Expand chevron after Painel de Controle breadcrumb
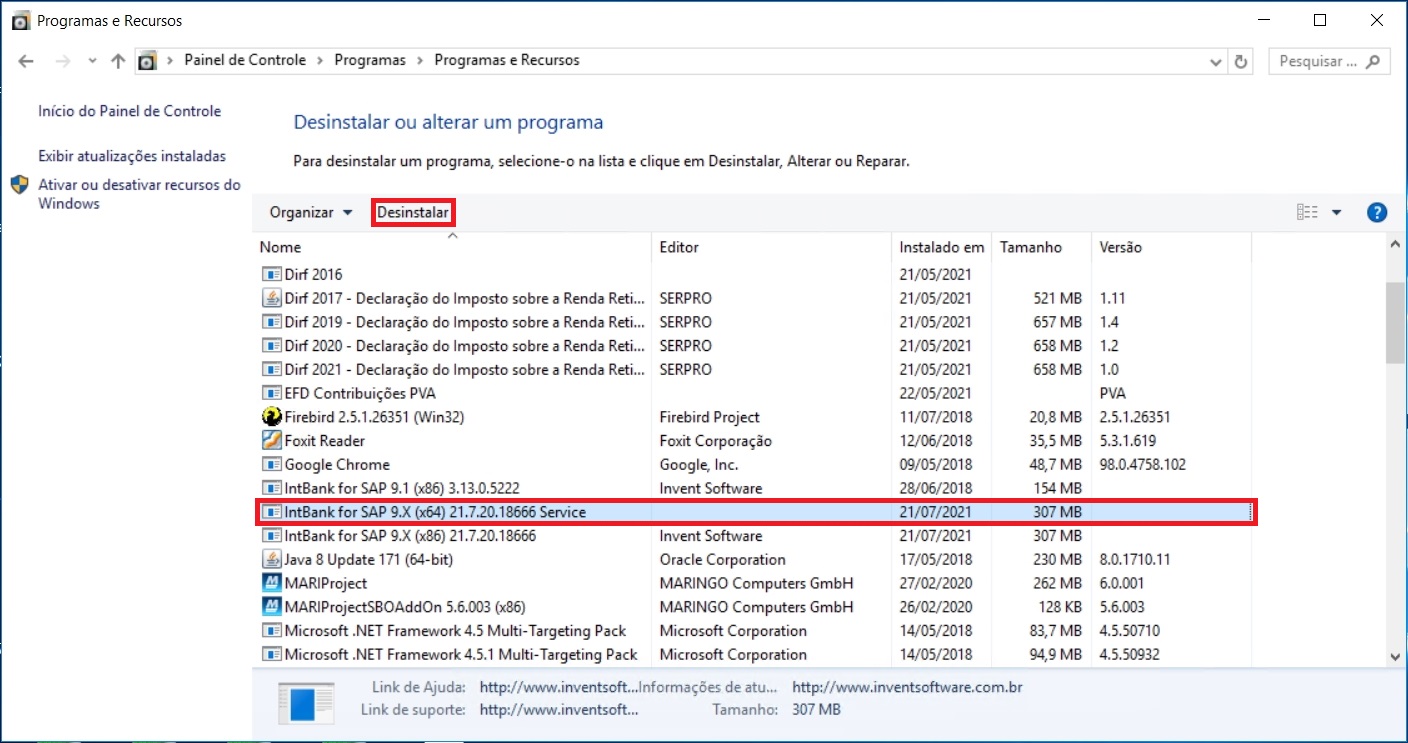This screenshot has width=1408, height=743. click(x=320, y=61)
